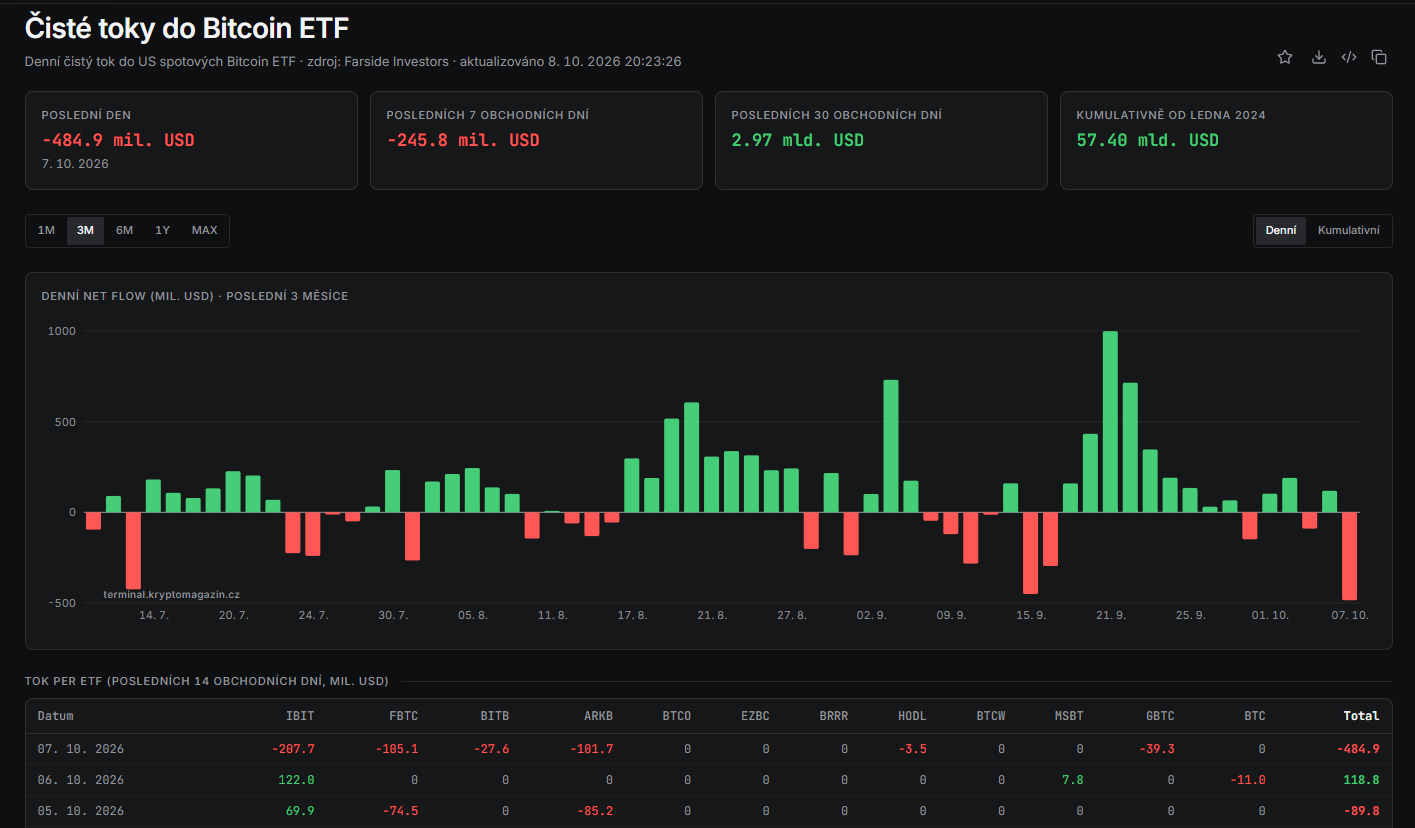This screenshot has height=828, width=1415.
Task: Click the 21. 9. x-axis date label
Action: [1111, 615]
